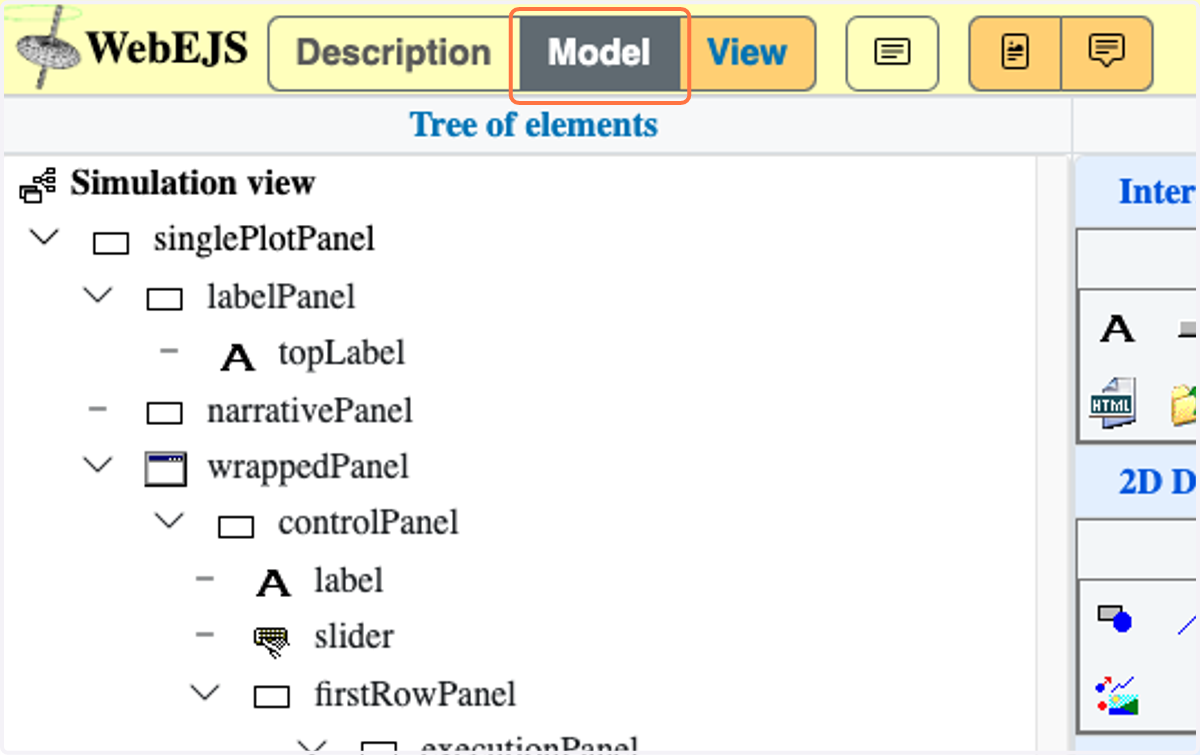Switch to the Model tab
This screenshot has height=755, width=1200.
coord(599,53)
